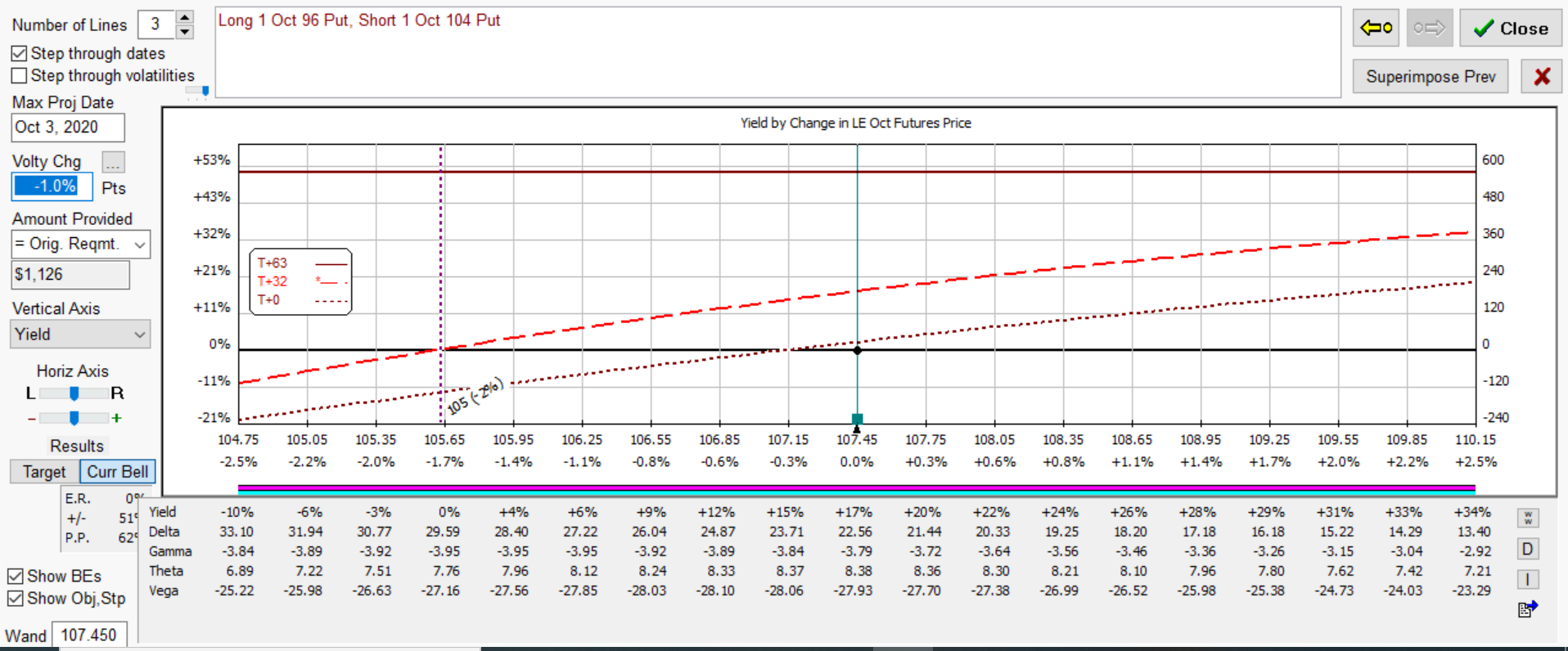This screenshot has height=651, width=1568.
Task: Click the Wand 107.450 input field
Action: 89,635
